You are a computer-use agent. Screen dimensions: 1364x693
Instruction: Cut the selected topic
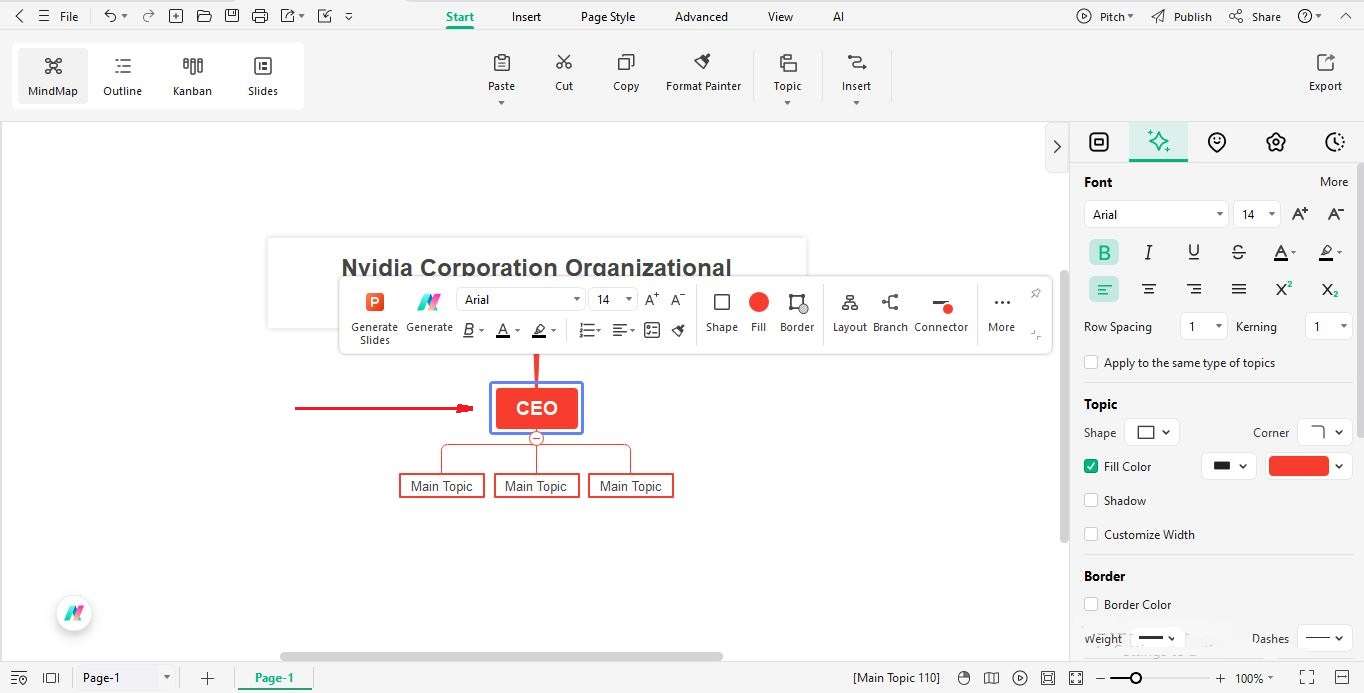click(x=564, y=73)
